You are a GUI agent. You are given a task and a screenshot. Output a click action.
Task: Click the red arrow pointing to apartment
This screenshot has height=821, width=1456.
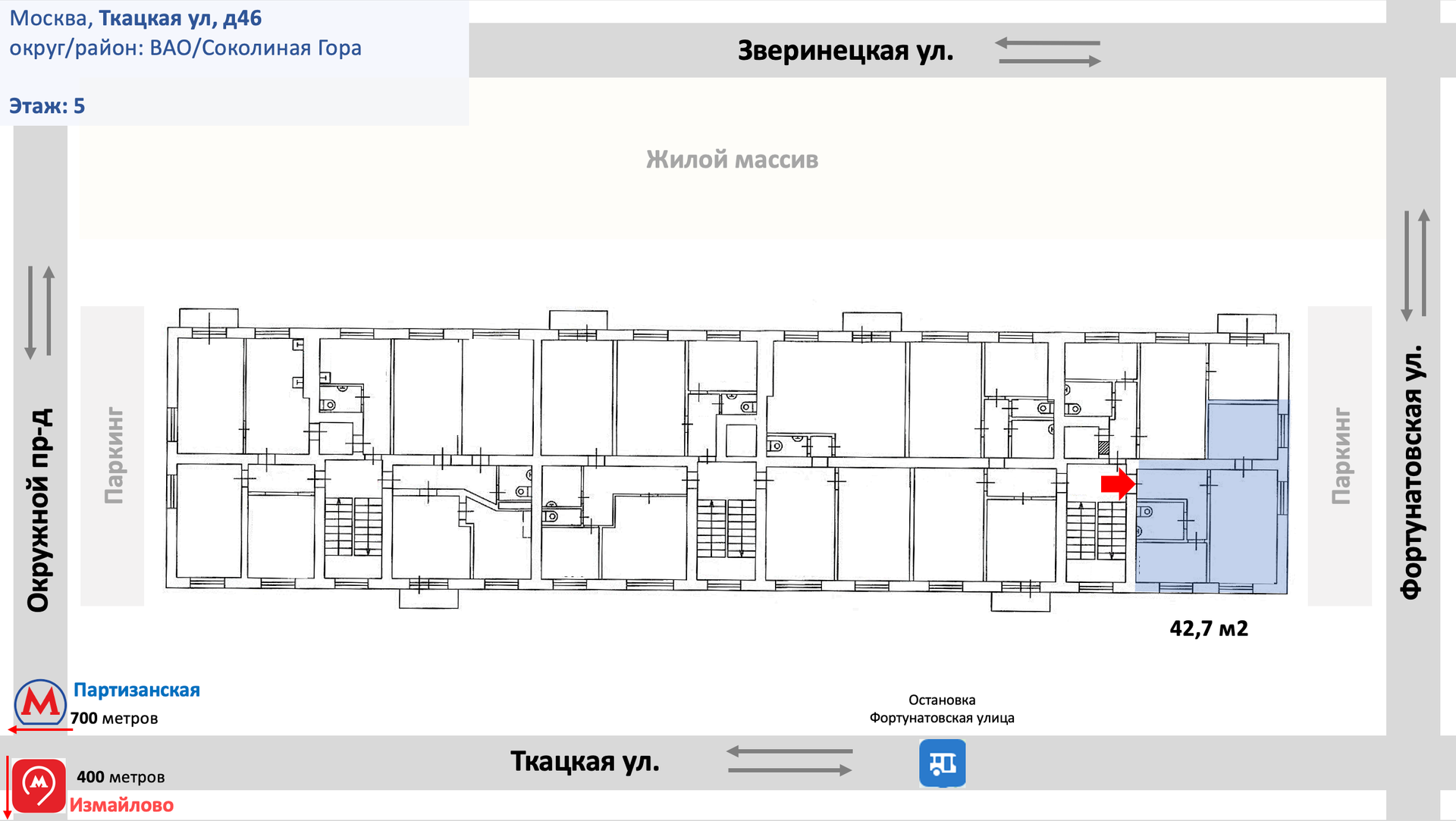[x=1118, y=484]
